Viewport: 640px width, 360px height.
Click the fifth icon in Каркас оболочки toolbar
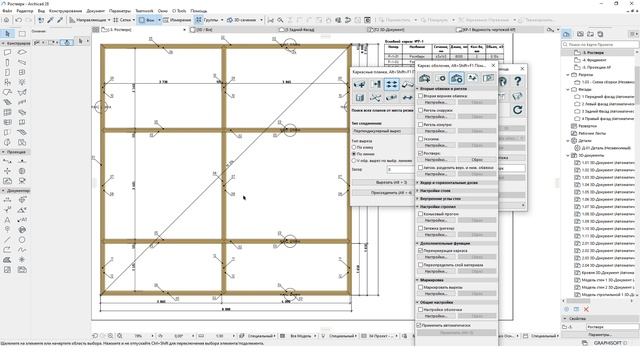coord(488,78)
